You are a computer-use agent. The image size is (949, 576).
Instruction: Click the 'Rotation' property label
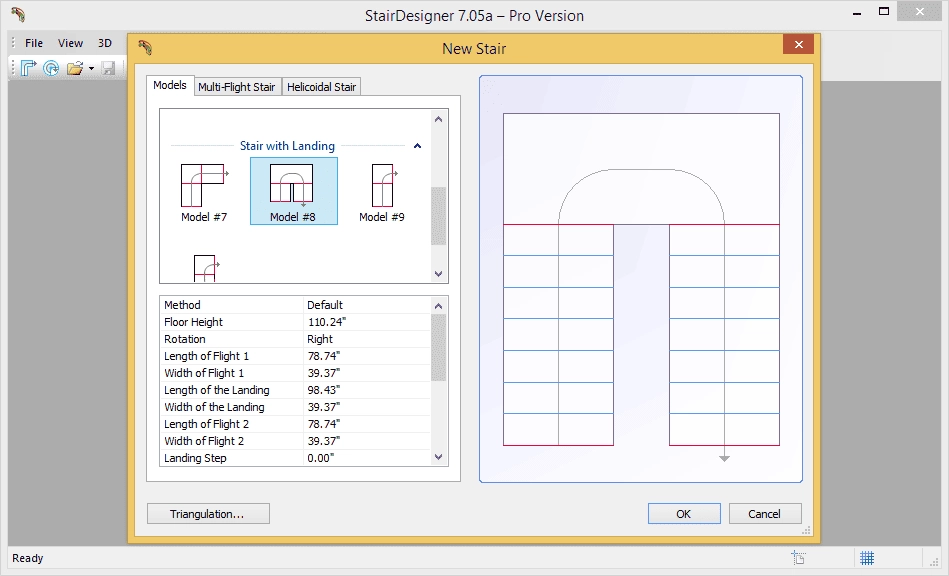[x=185, y=339]
